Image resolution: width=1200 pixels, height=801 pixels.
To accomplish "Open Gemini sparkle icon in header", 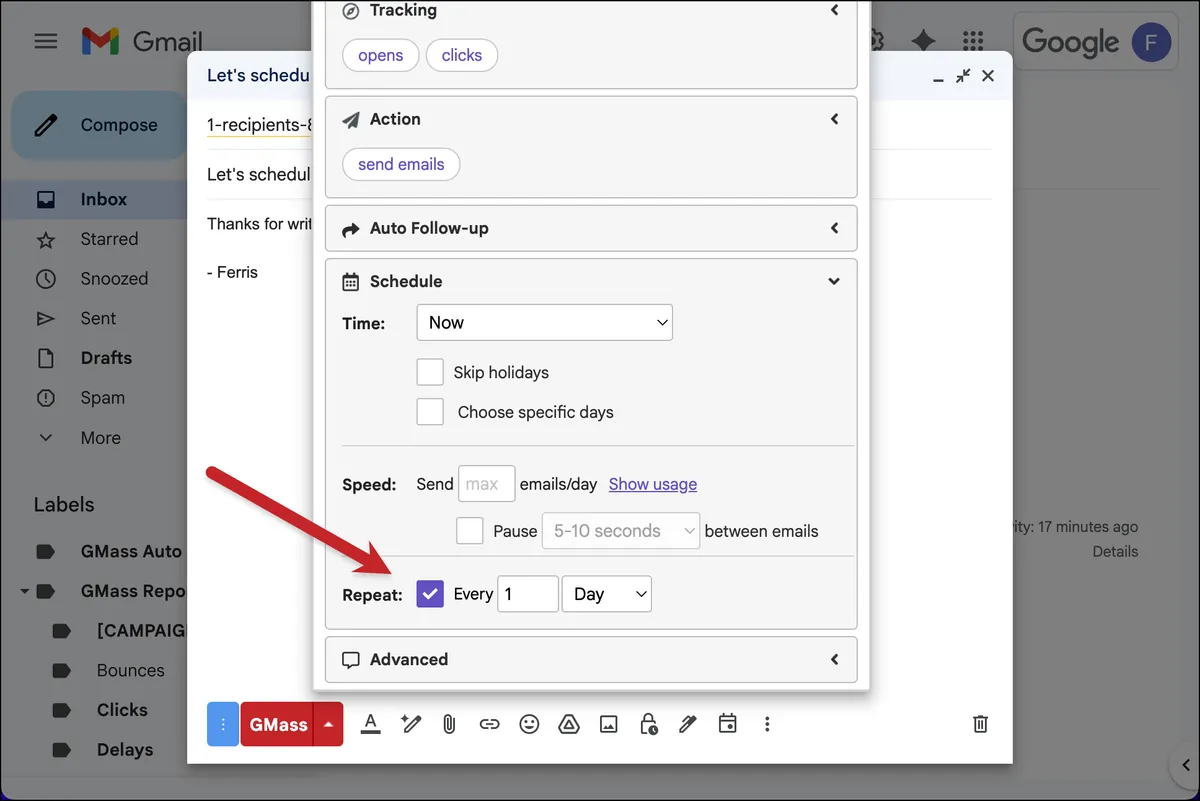I will point(923,41).
